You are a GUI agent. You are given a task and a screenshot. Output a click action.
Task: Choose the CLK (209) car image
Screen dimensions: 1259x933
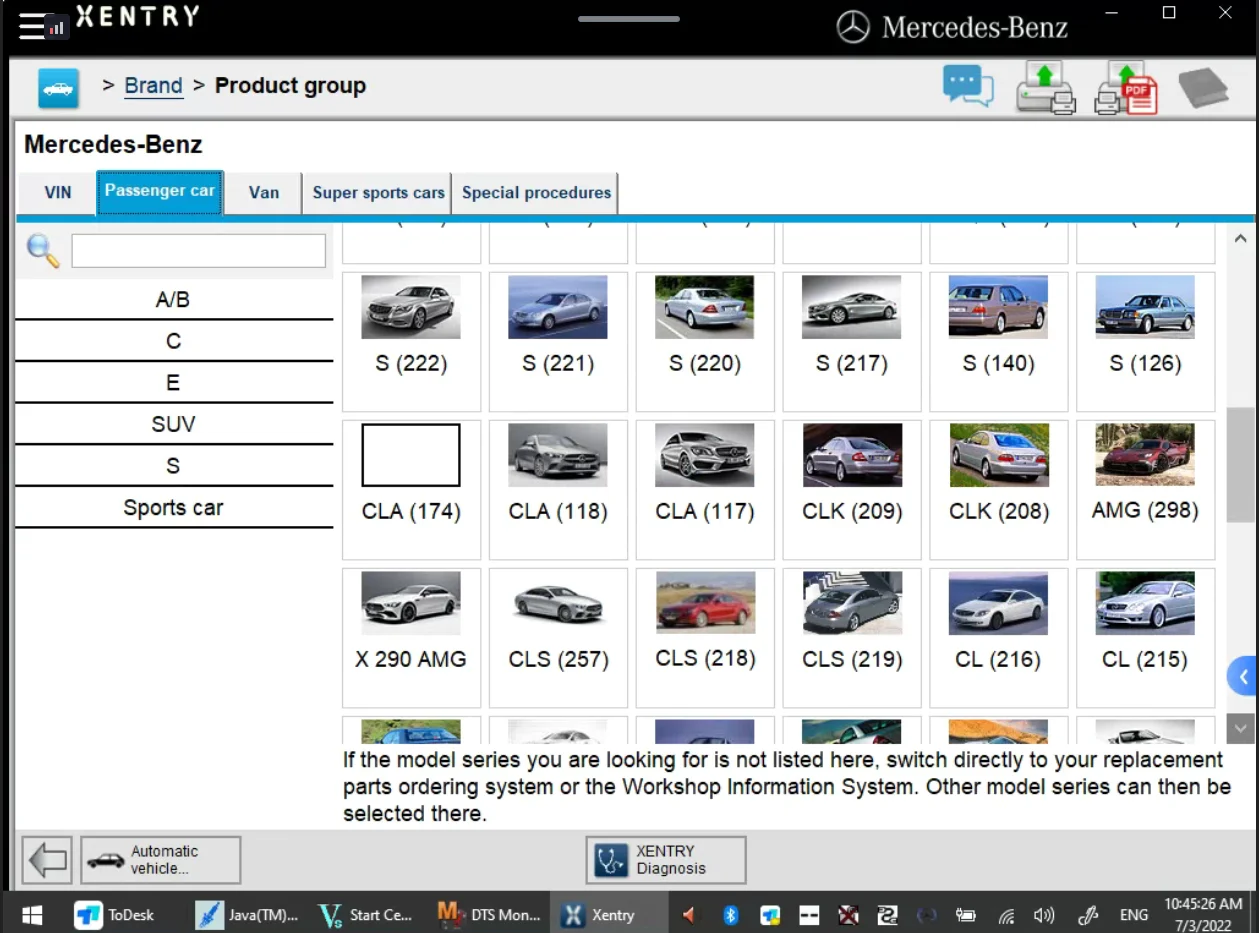click(x=852, y=455)
